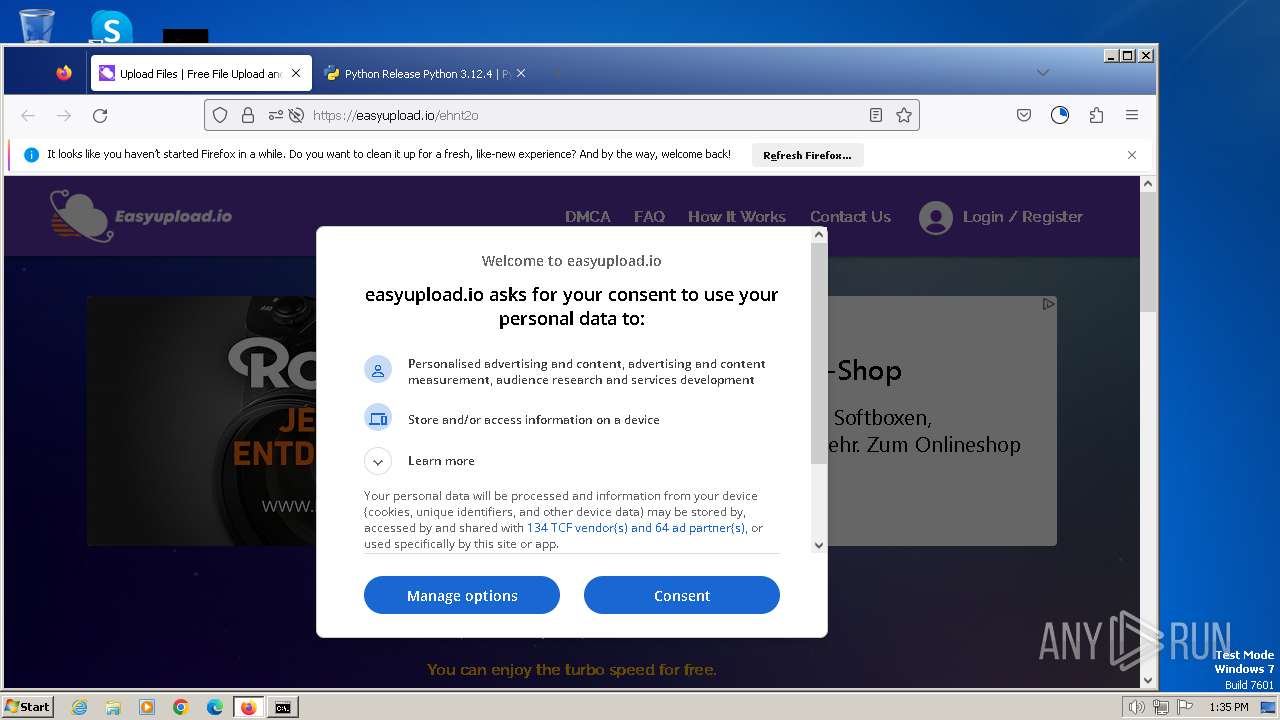Click consent dialog scrollbar up arrow
1280x720 pixels.
click(x=819, y=235)
